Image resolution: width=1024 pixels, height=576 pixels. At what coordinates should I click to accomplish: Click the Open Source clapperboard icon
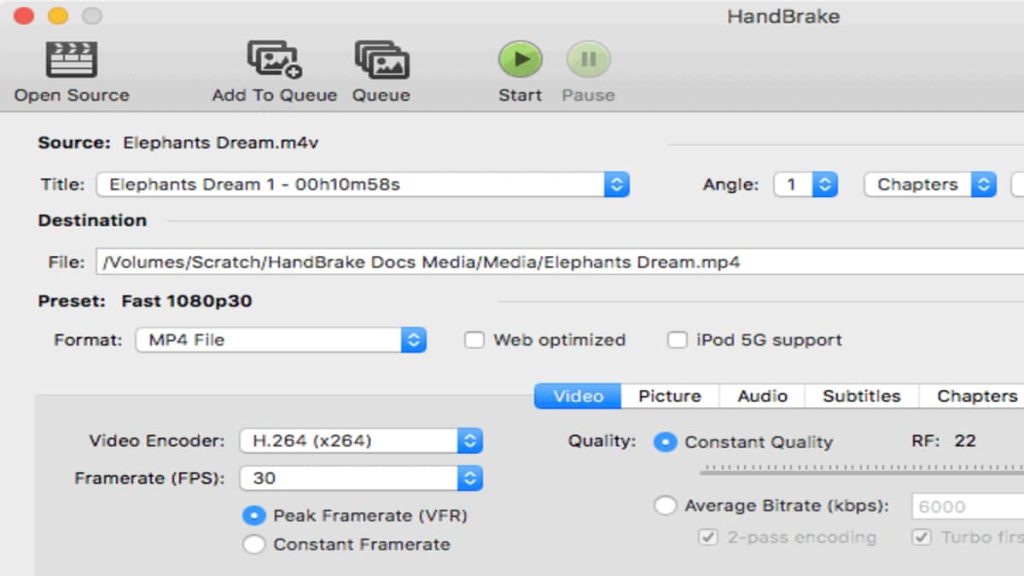pyautogui.click(x=71, y=59)
